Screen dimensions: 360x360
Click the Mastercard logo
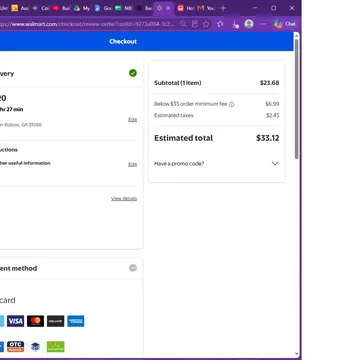[x=35, y=321]
